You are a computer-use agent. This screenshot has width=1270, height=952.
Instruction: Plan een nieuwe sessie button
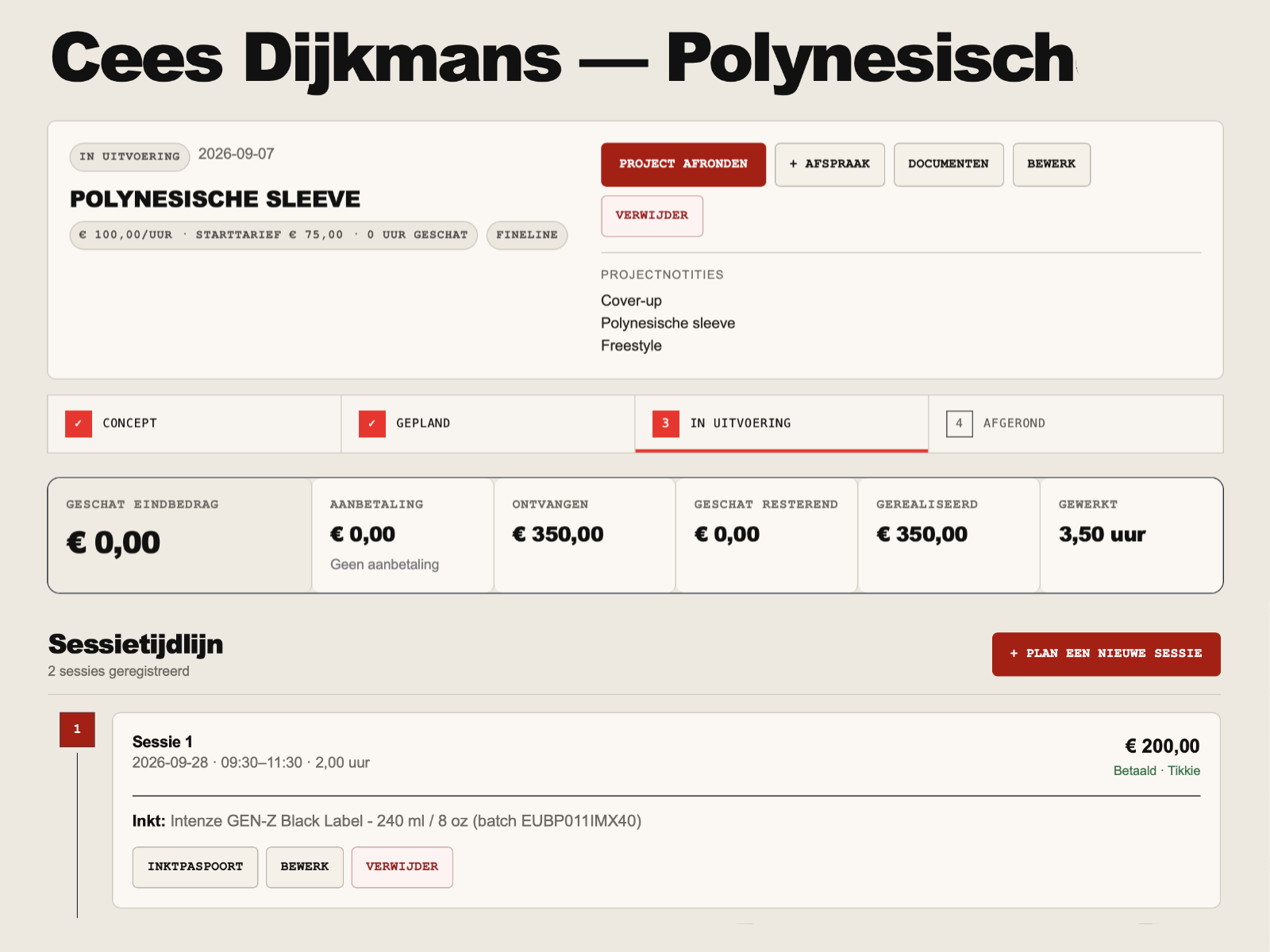[1106, 654]
